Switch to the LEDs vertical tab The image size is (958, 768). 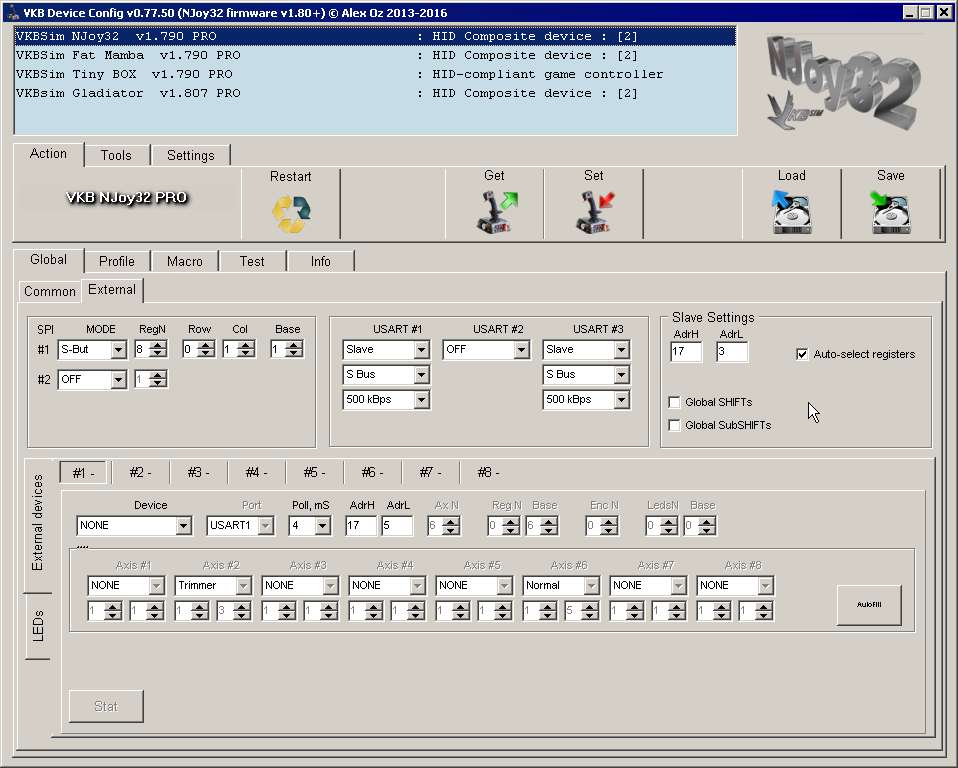pos(38,626)
